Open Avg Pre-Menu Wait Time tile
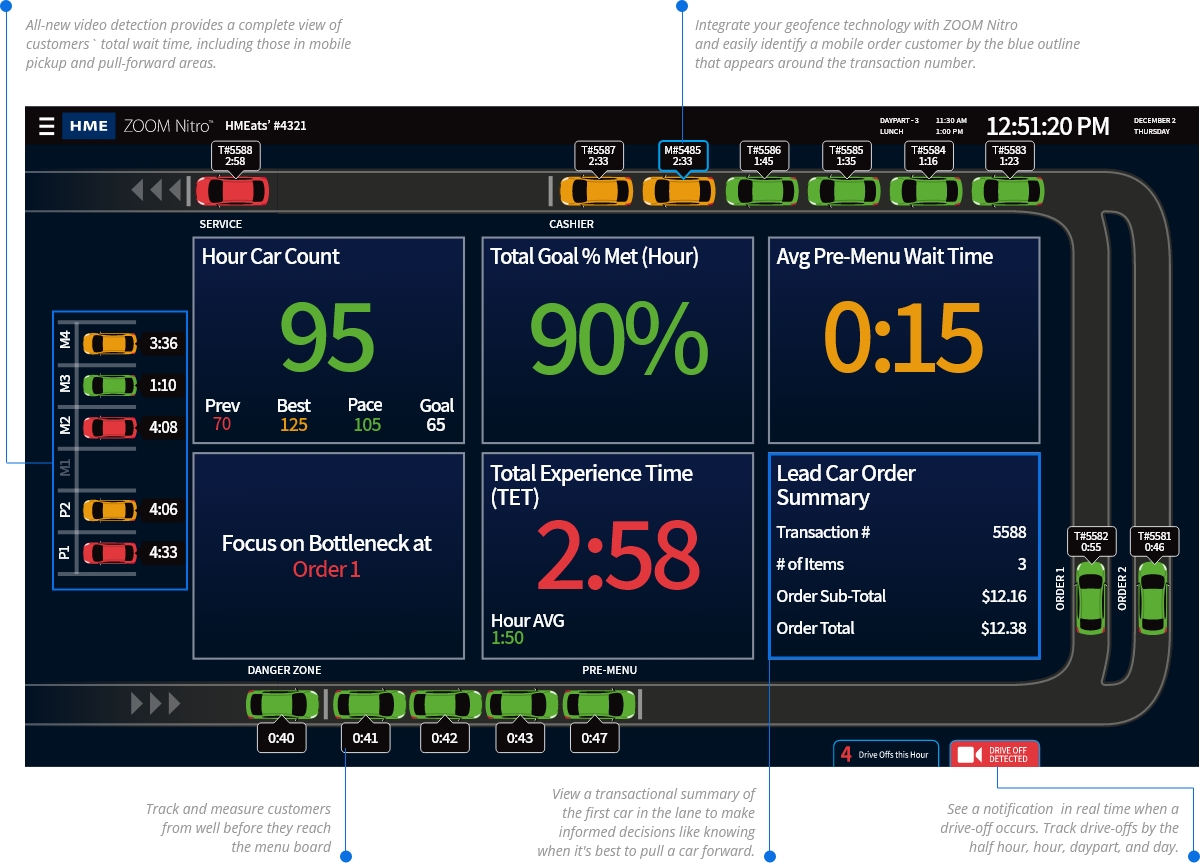The image size is (1200, 863). point(904,340)
